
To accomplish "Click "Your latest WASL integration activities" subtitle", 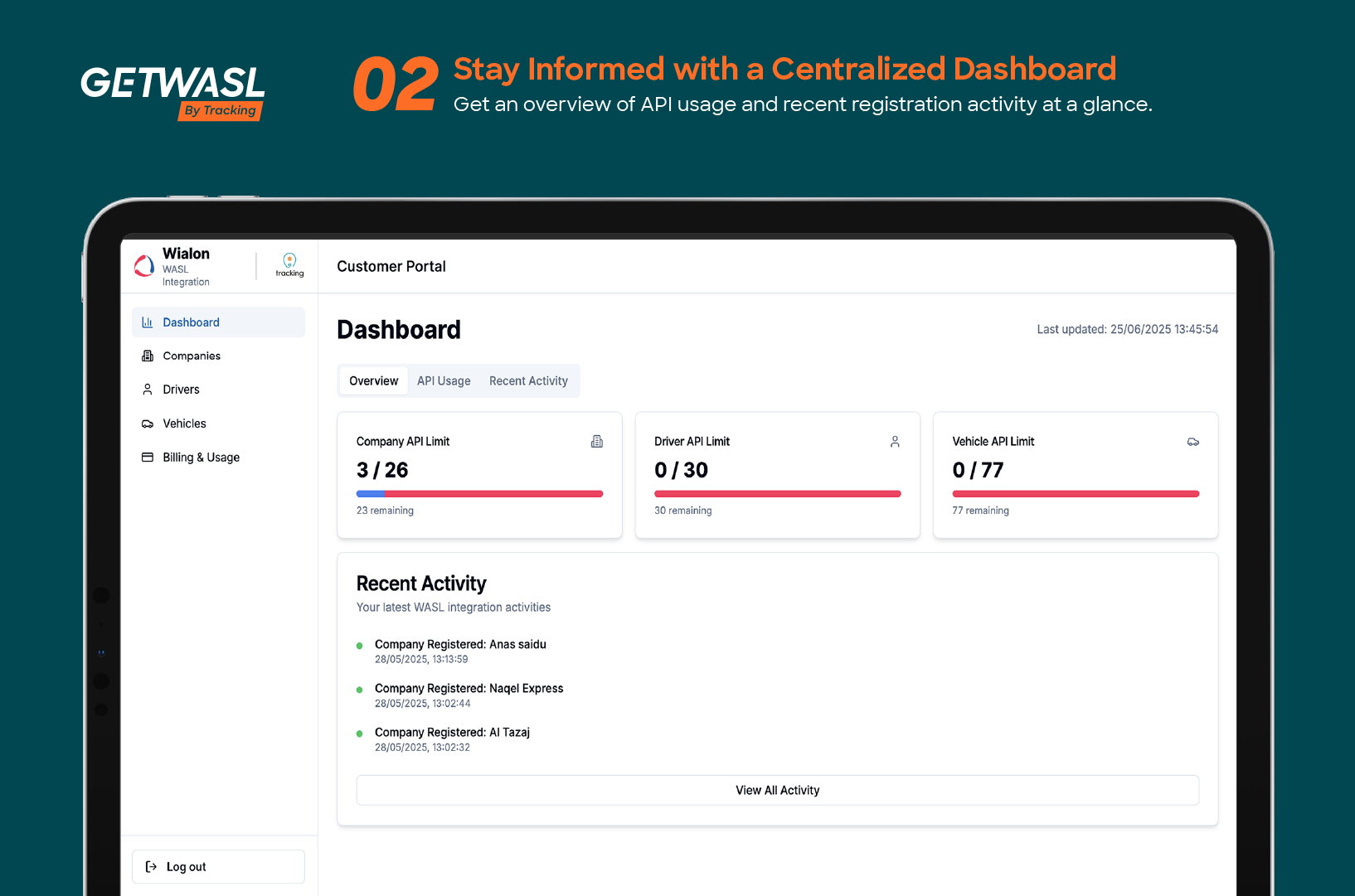I will [454, 608].
